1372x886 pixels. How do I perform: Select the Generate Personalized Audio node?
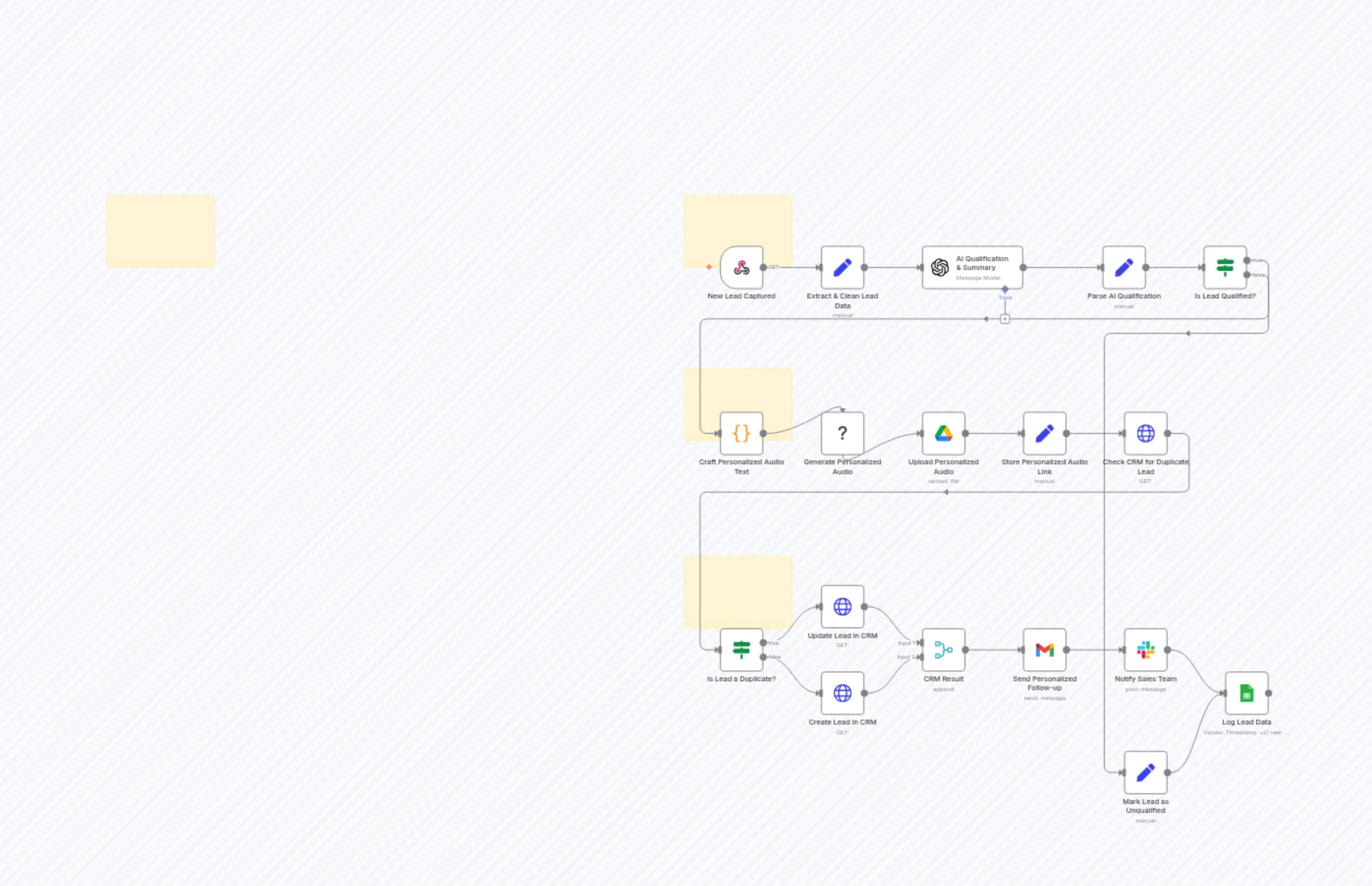coord(842,433)
